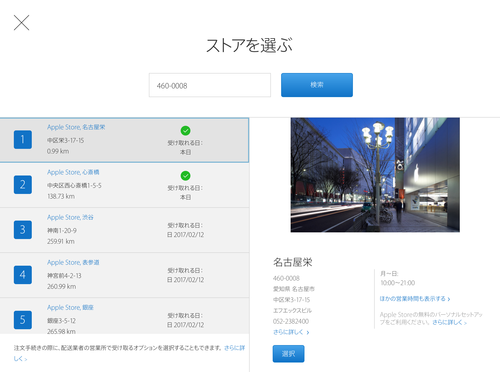Open さらに詳しく link about personal setup
Screen dimensions: 500x372
(x=449, y=322)
